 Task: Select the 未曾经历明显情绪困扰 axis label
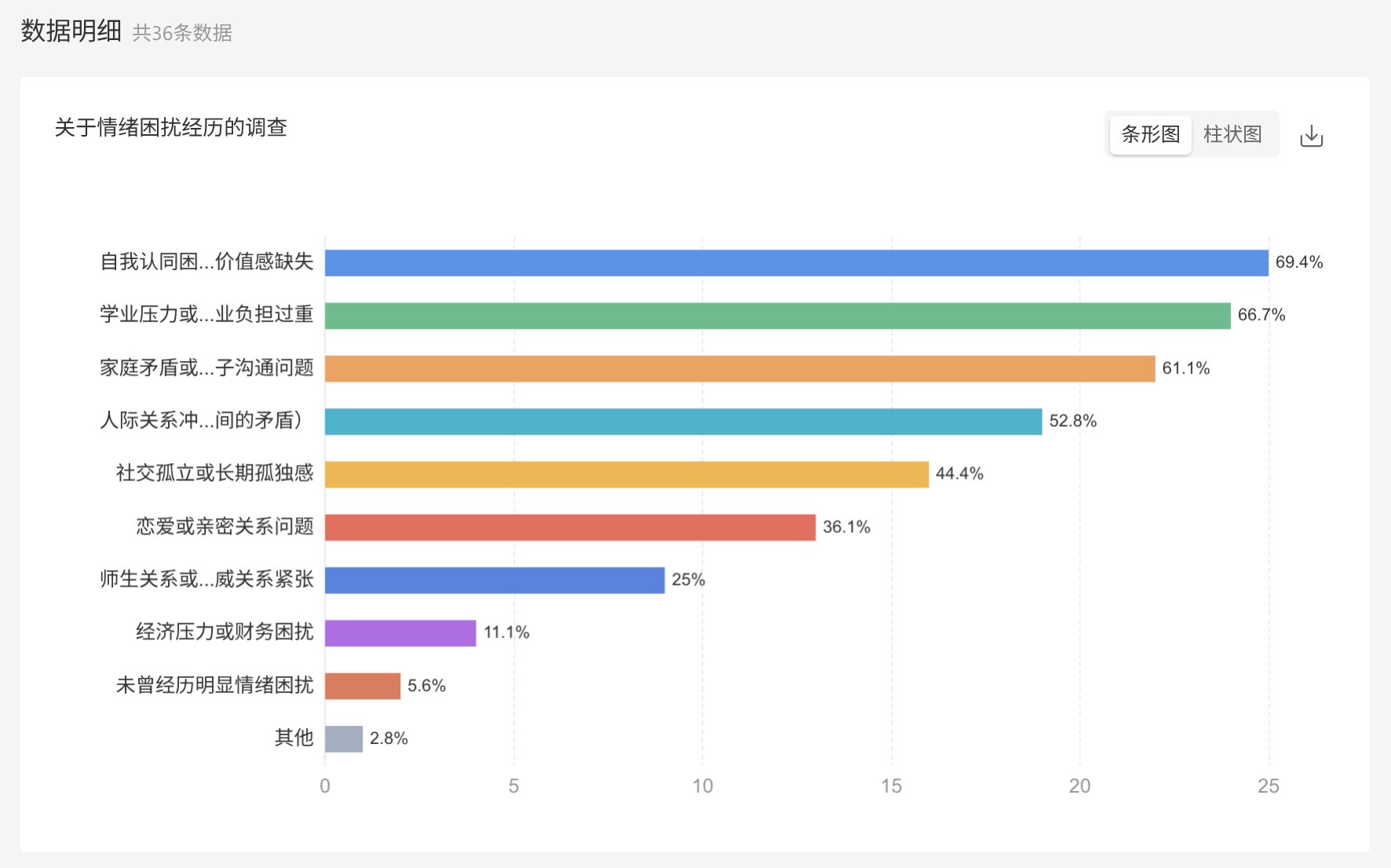(x=208, y=685)
